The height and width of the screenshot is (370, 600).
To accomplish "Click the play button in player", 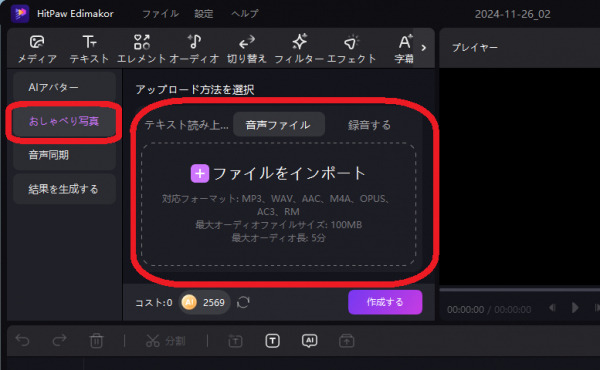I will click(x=575, y=308).
